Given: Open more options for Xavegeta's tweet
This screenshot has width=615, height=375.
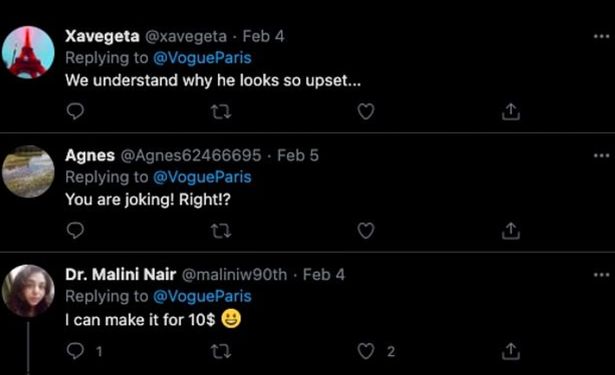Looking at the screenshot, I should pyautogui.click(x=601, y=36).
